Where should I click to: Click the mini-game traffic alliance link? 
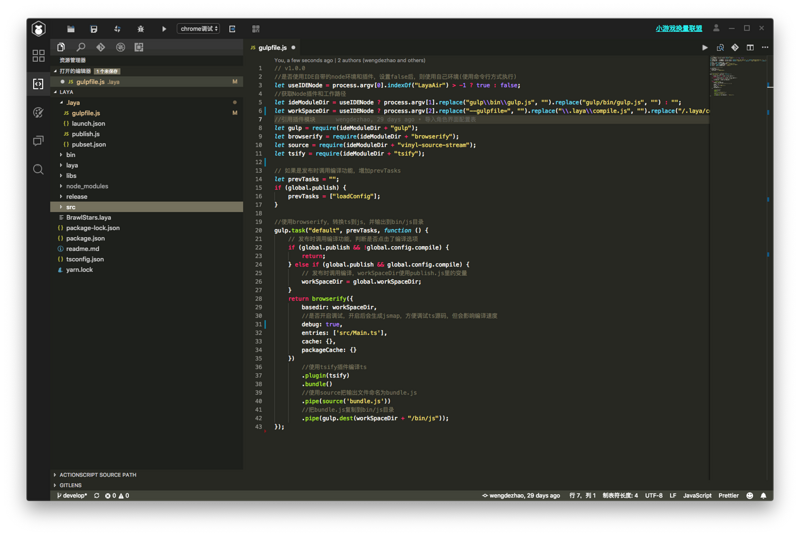click(x=679, y=29)
